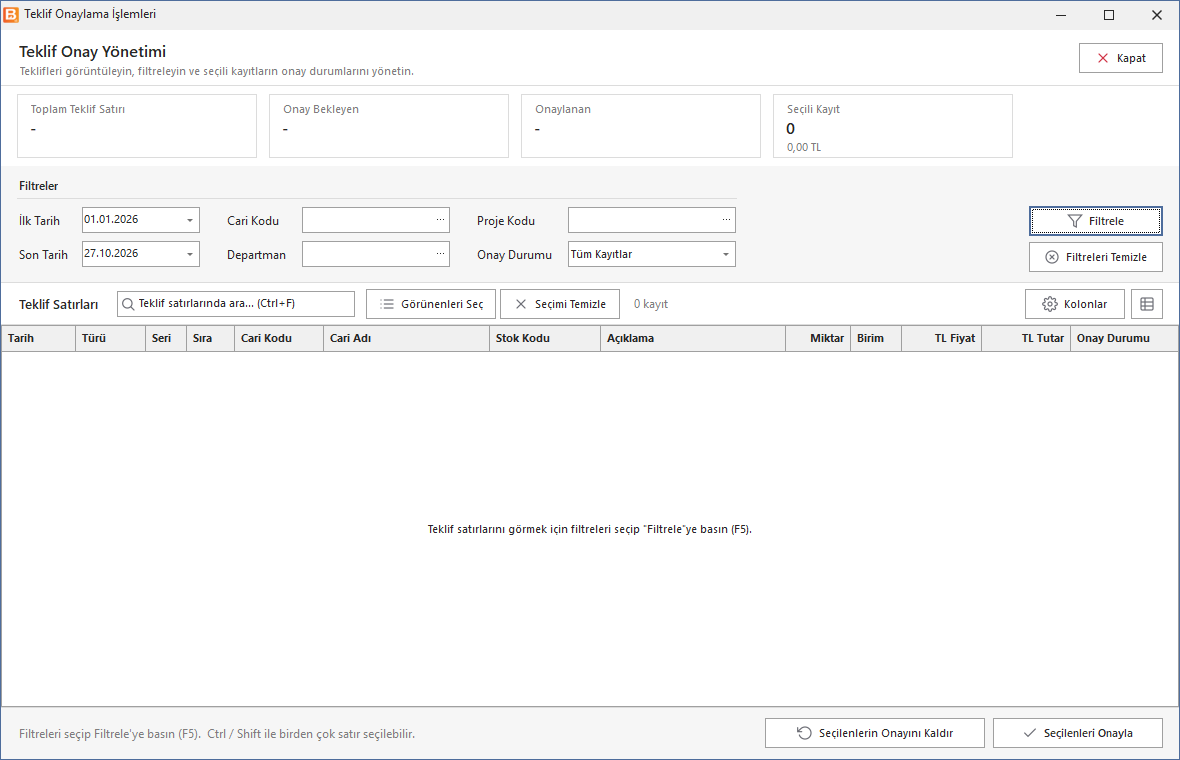Focus the Teklif satırlarında ara search box
Viewport: 1180px width, 760px height.
(x=236, y=304)
